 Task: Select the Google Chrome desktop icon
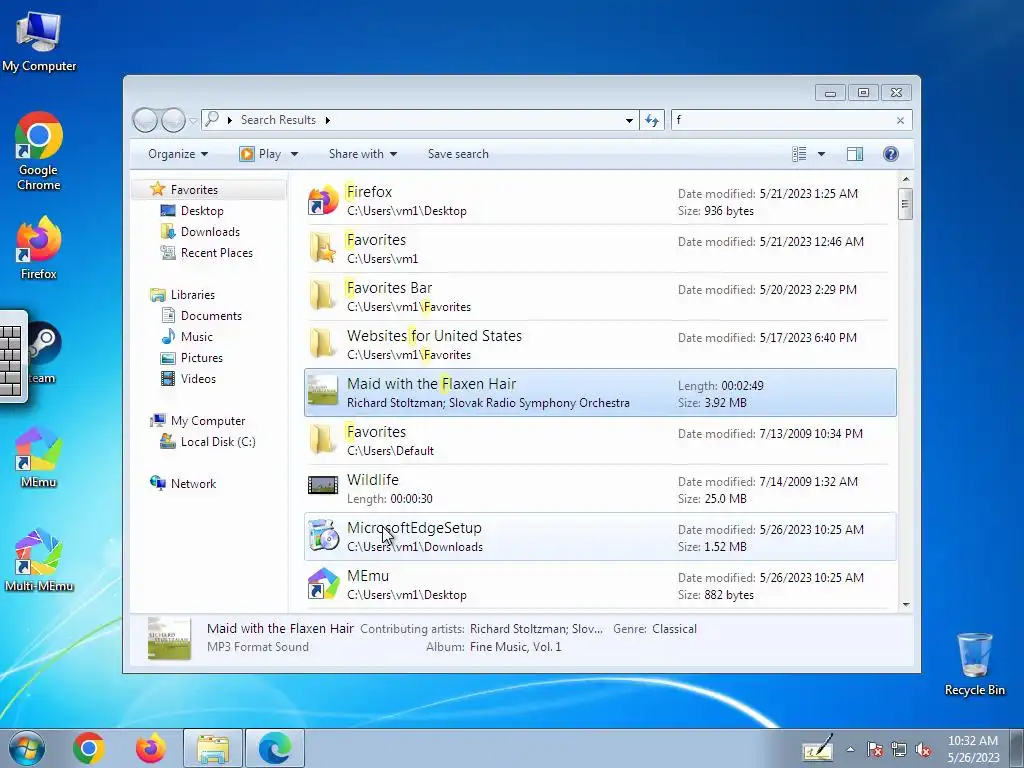(39, 152)
